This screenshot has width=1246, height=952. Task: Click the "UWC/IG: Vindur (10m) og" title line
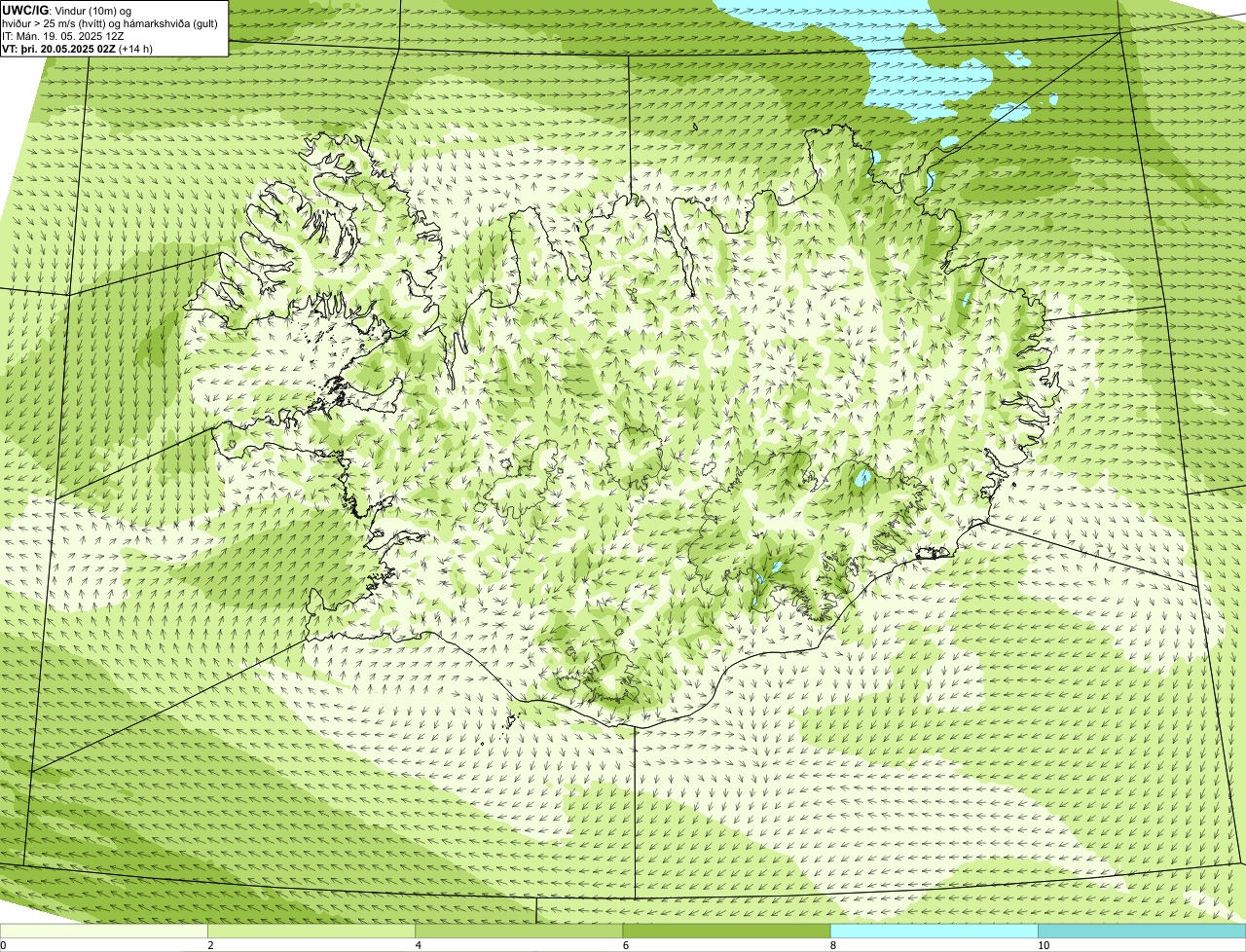click(68, 10)
